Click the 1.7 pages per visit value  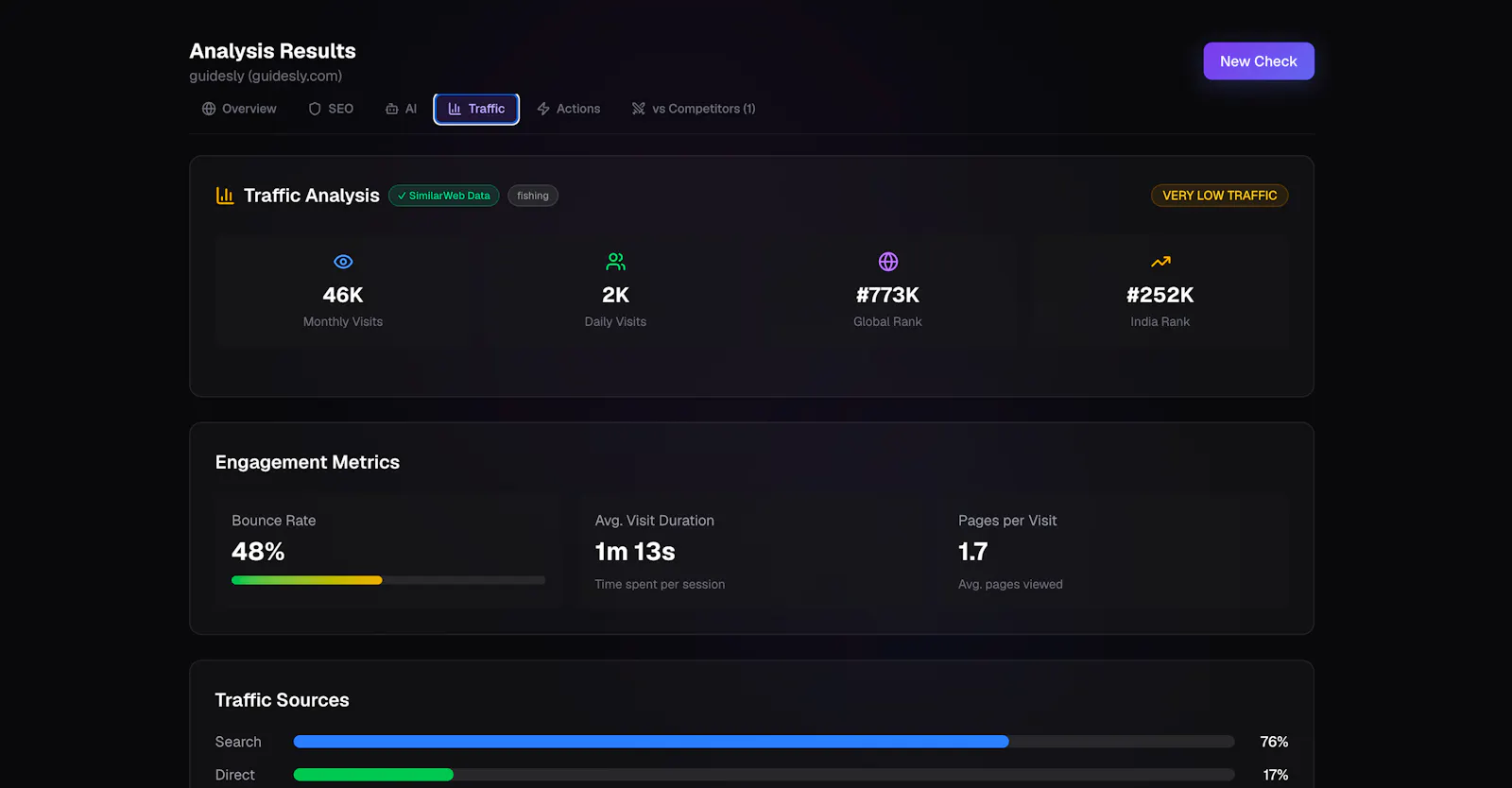pos(973,552)
